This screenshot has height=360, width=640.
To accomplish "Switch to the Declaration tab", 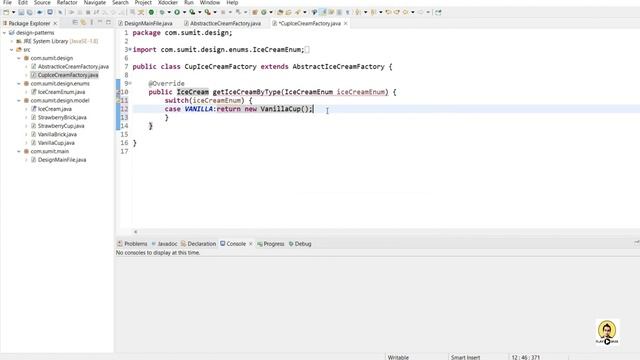I will click(198, 244).
